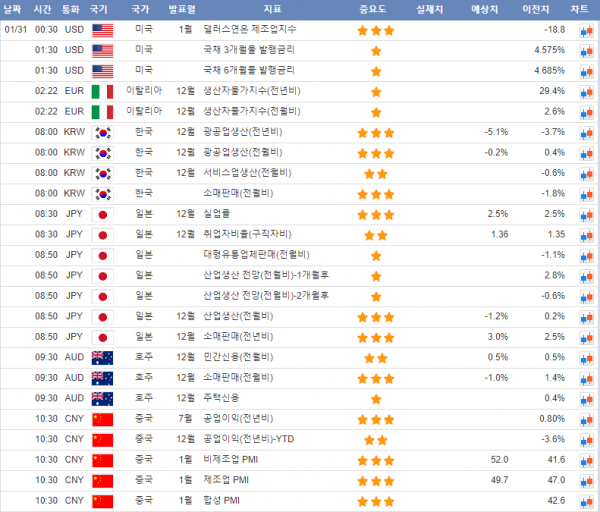
Task: Click Japan flag in 대형유통업체판매(전월비) row
Action: tap(102, 255)
